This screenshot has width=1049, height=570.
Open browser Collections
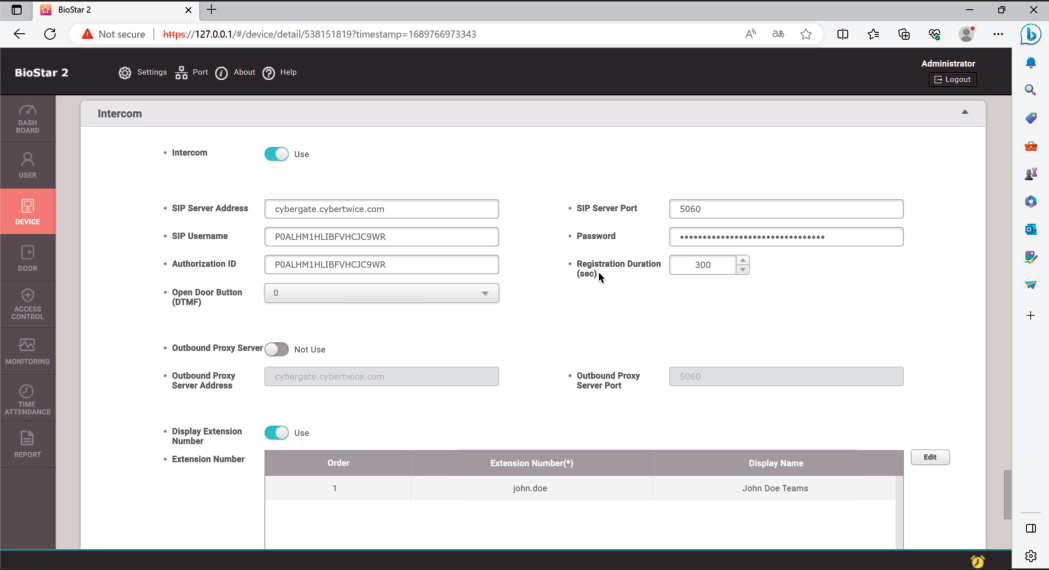coord(904,34)
